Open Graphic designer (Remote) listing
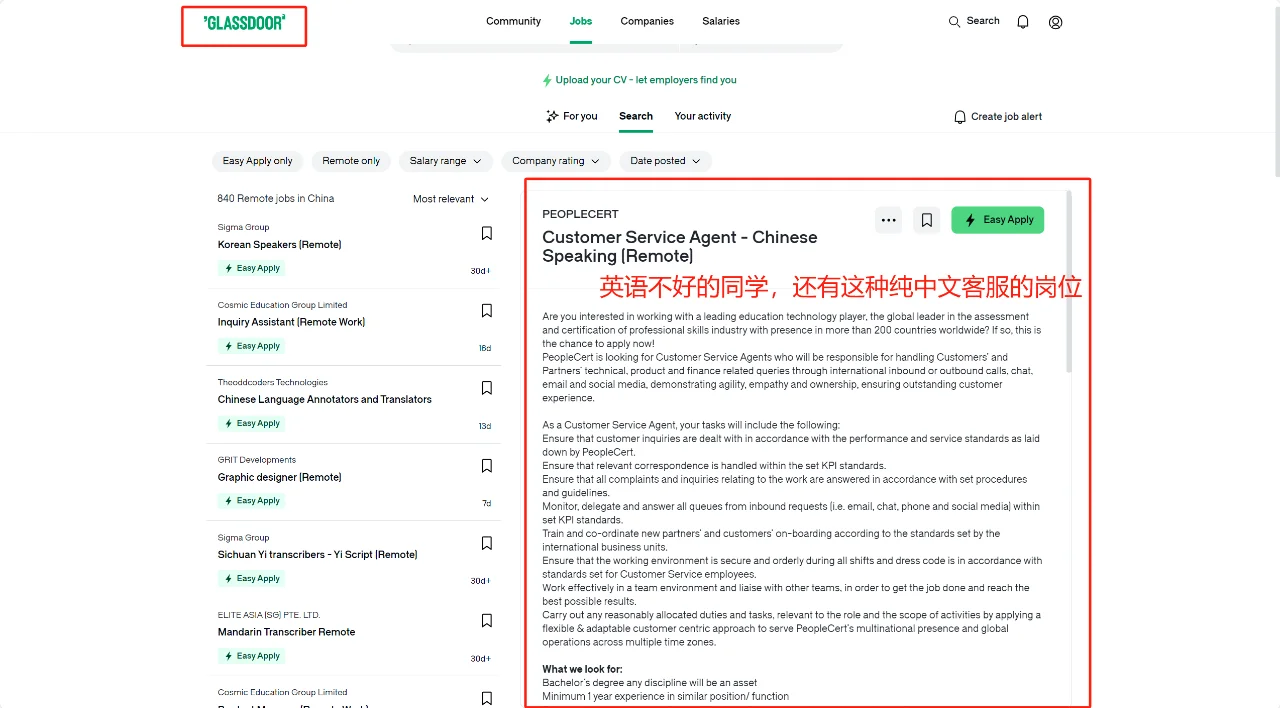This screenshot has height=708, width=1280. coord(280,477)
